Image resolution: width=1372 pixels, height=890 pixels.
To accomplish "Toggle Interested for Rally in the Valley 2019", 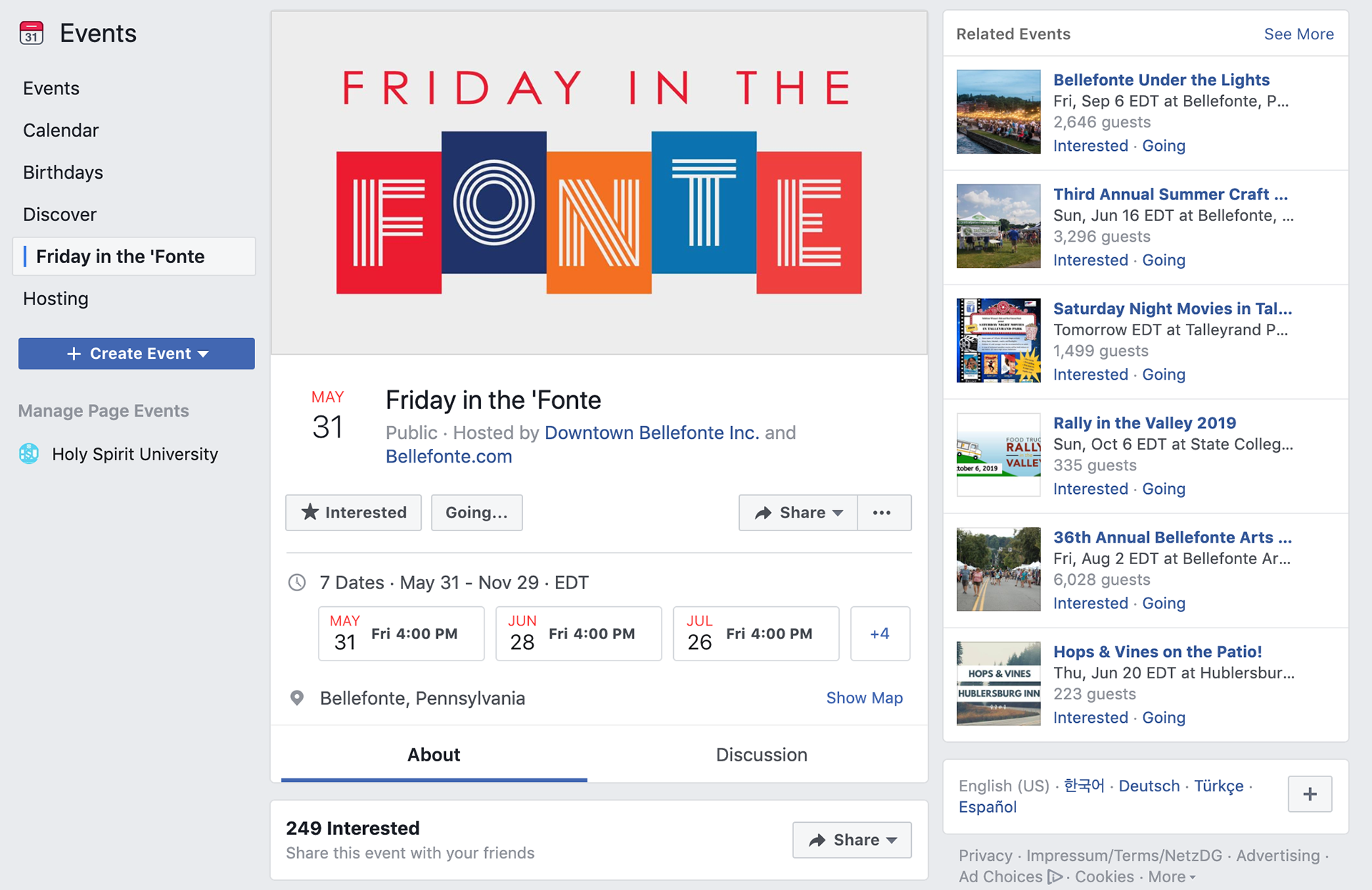I will click(x=1090, y=489).
